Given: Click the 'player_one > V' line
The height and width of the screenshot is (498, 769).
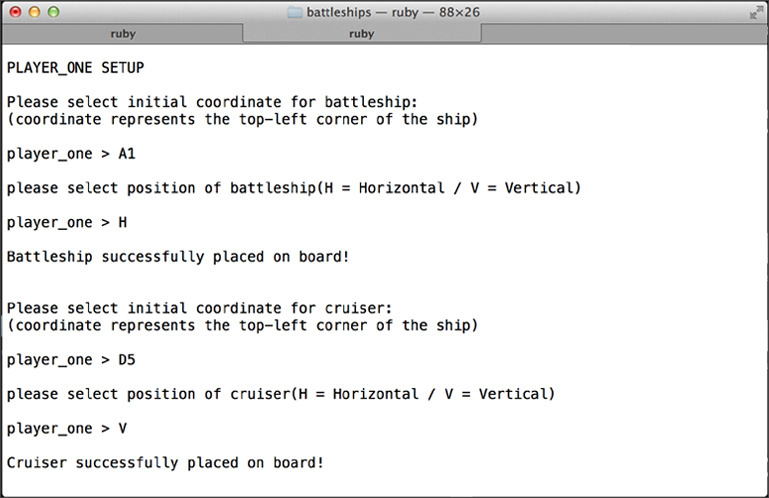Looking at the screenshot, I should pyautogui.click(x=67, y=428).
